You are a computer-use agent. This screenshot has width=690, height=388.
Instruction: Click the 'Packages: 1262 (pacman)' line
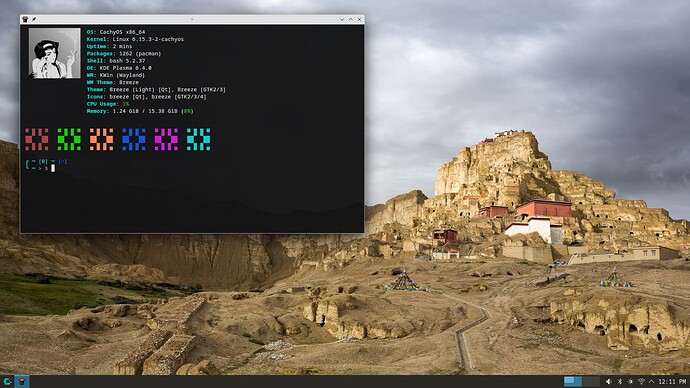pyautogui.click(x=124, y=54)
